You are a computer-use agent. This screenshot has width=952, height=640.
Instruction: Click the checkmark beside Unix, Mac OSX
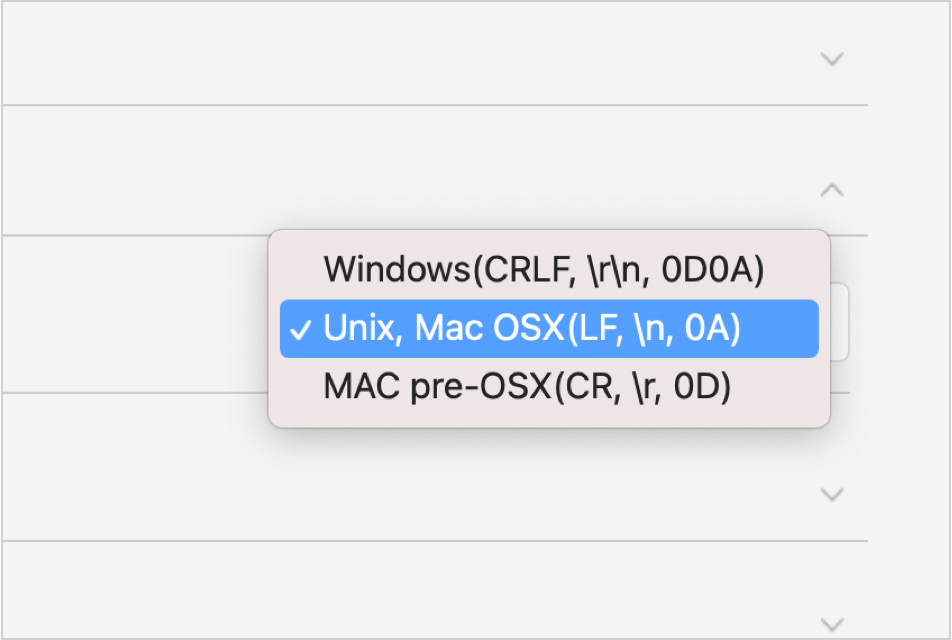[301, 330]
